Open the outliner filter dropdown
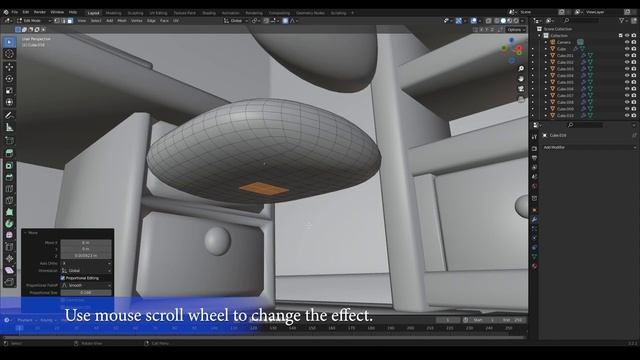 [623, 20]
